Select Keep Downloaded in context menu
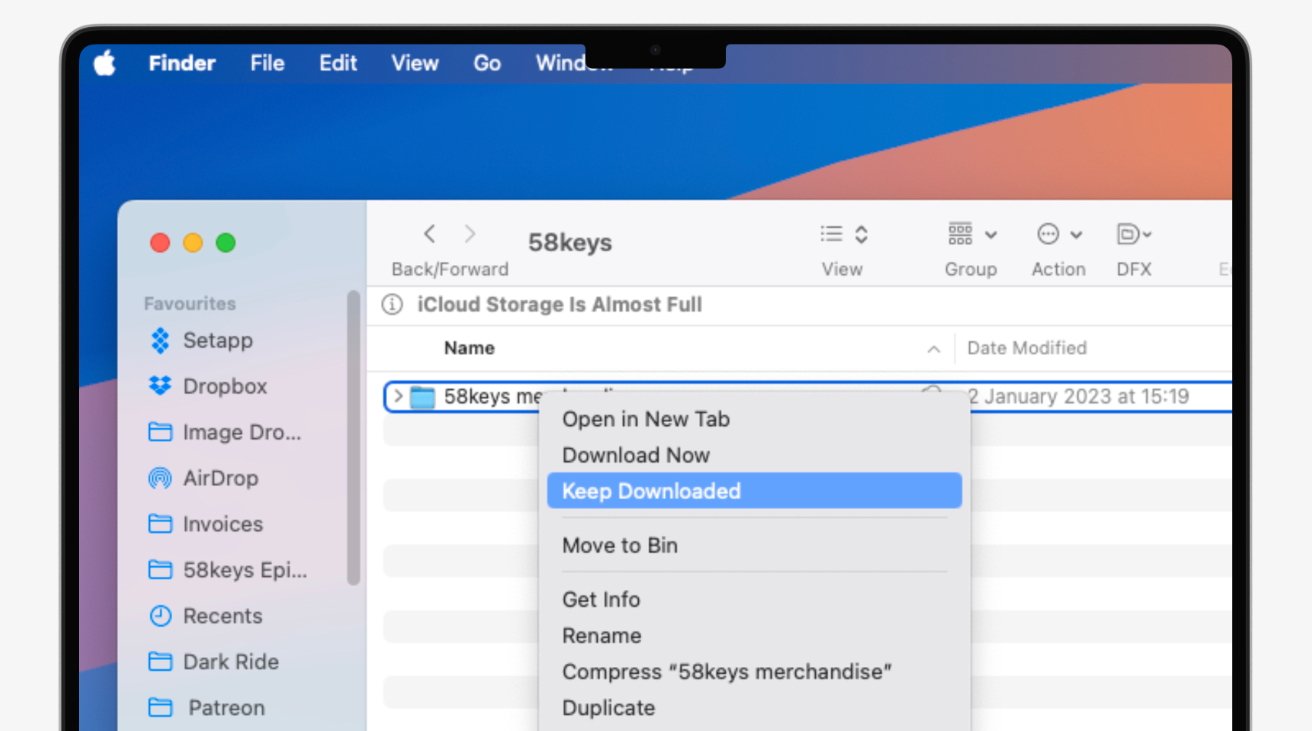The image size is (1312, 731). point(755,491)
